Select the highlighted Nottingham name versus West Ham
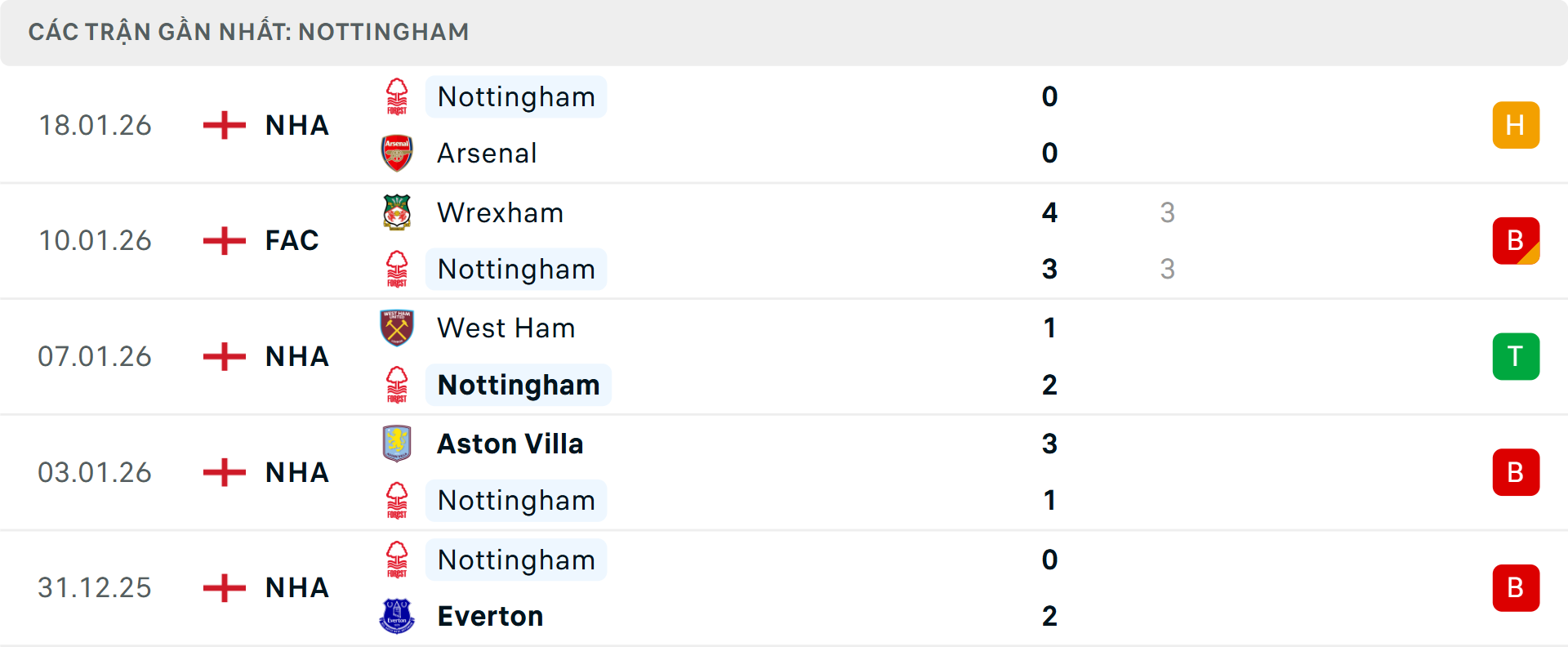The image size is (1568, 647). [x=518, y=385]
